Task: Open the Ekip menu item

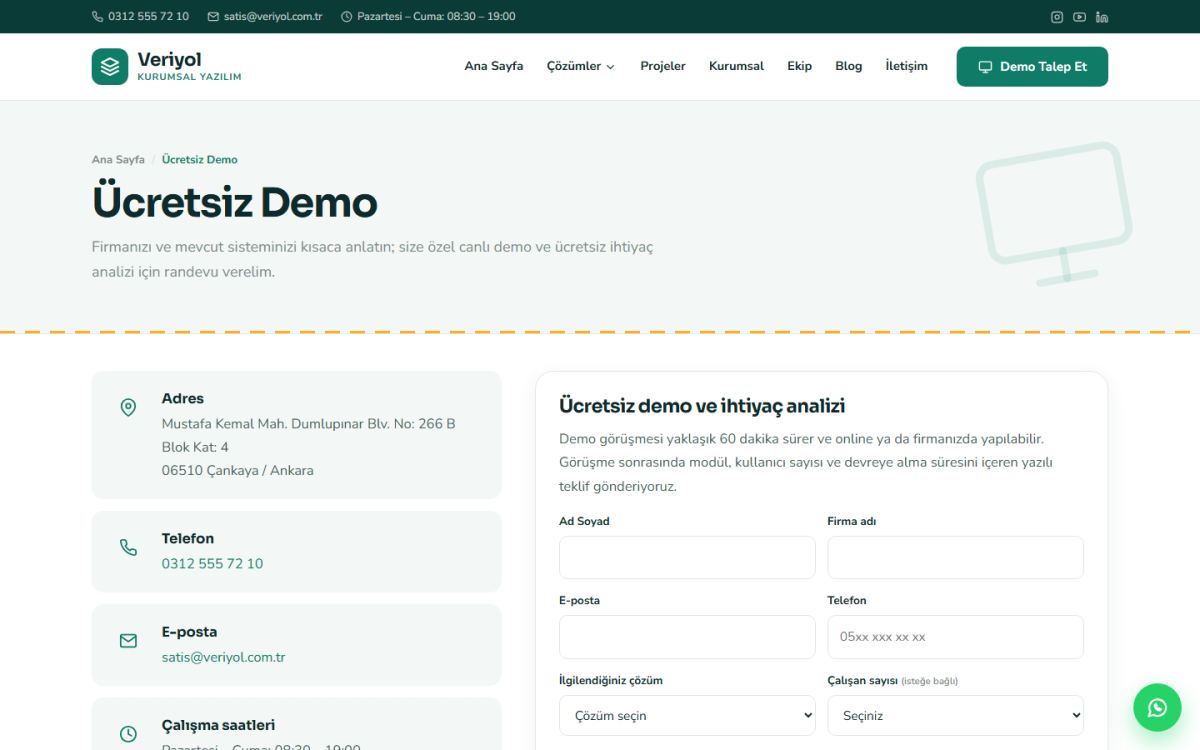Action: pyautogui.click(x=800, y=66)
